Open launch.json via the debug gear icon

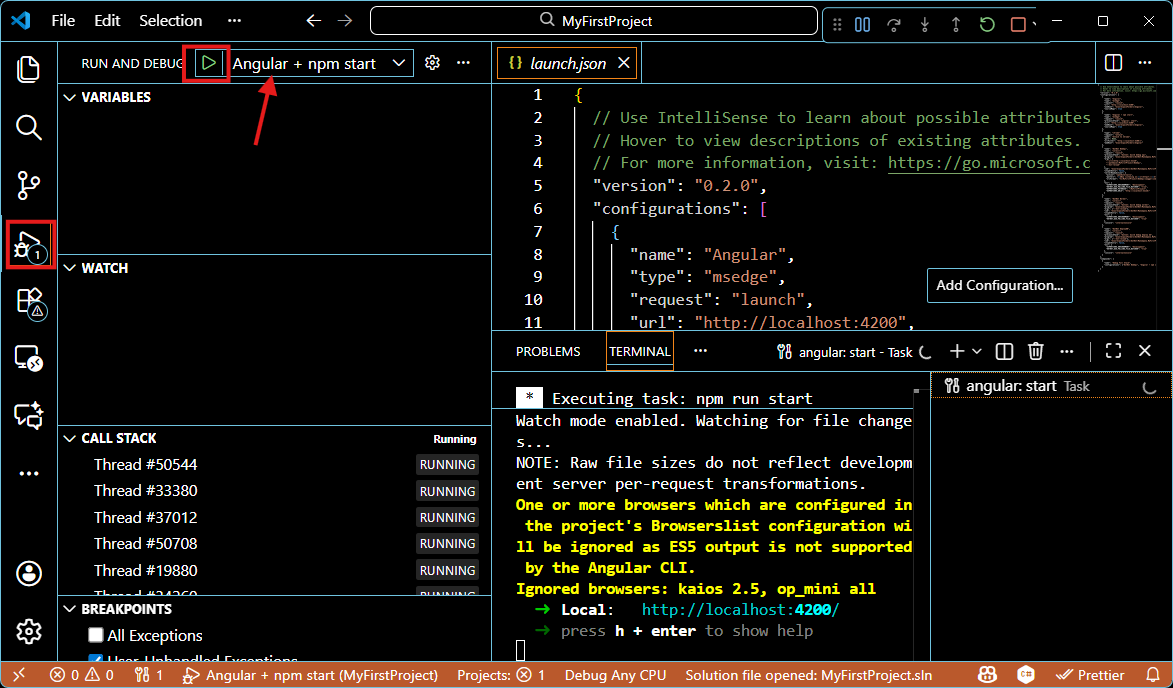coord(432,63)
